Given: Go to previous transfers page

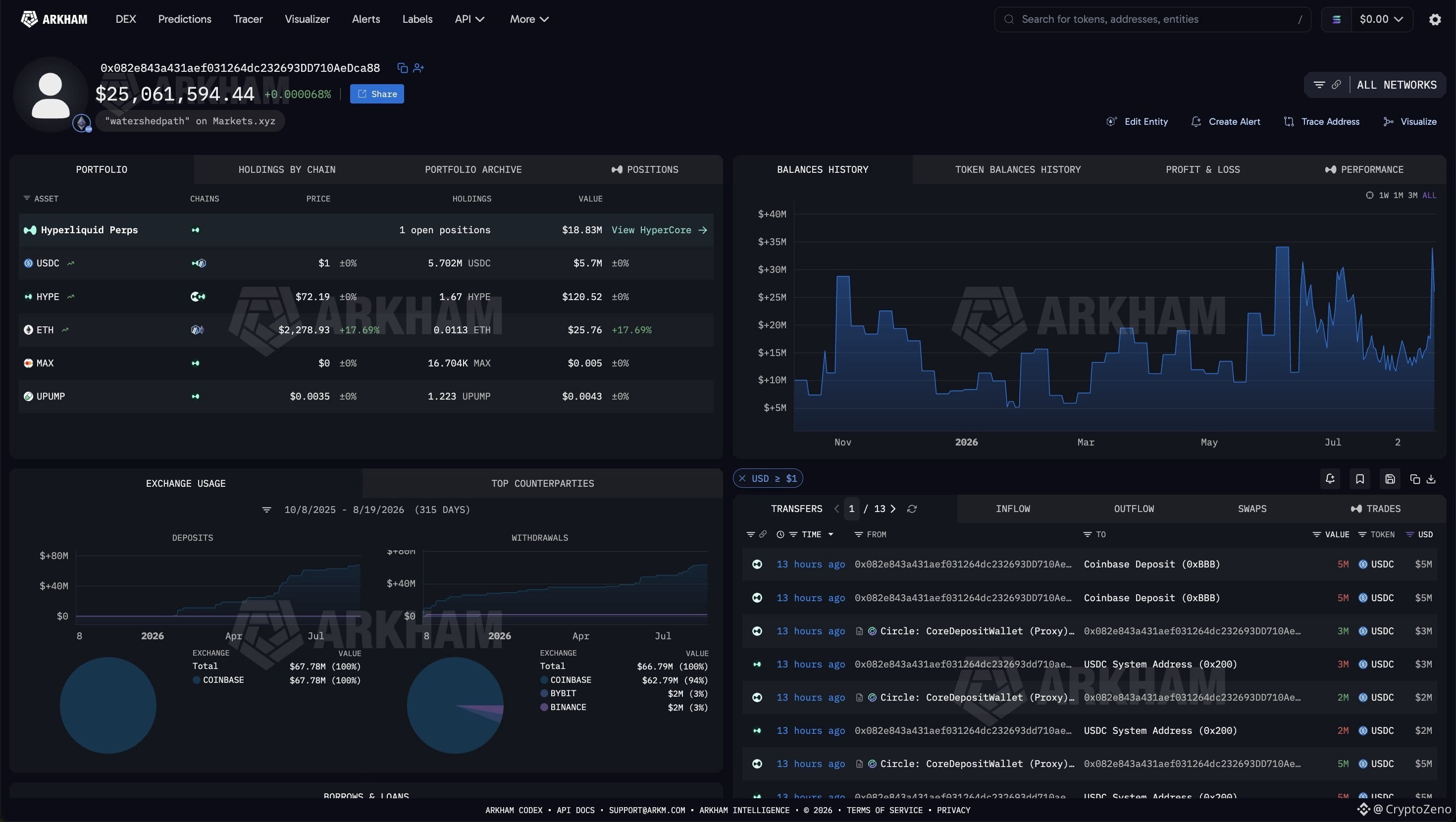Looking at the screenshot, I should (x=836, y=509).
